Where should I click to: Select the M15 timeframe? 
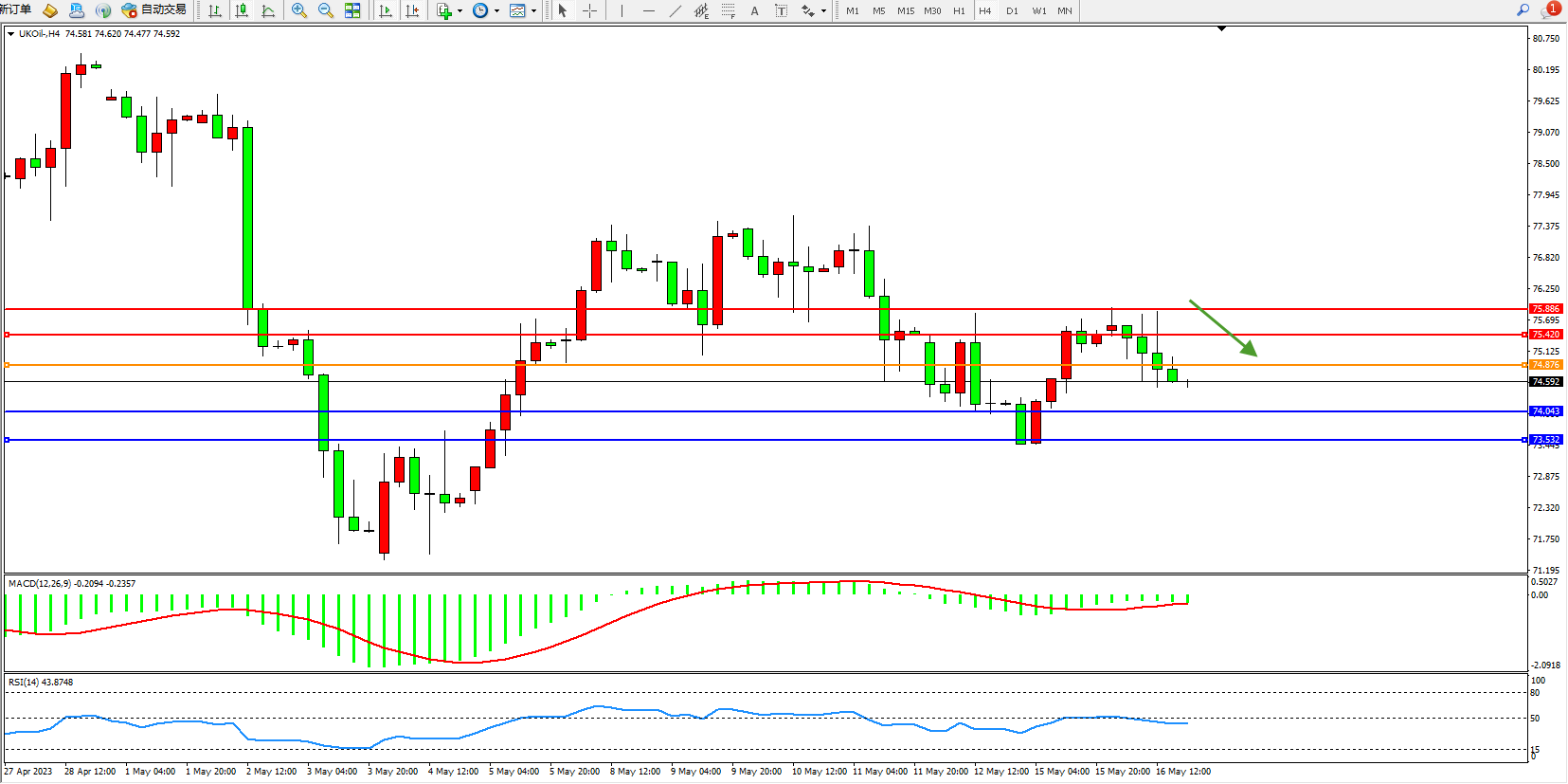click(x=906, y=10)
